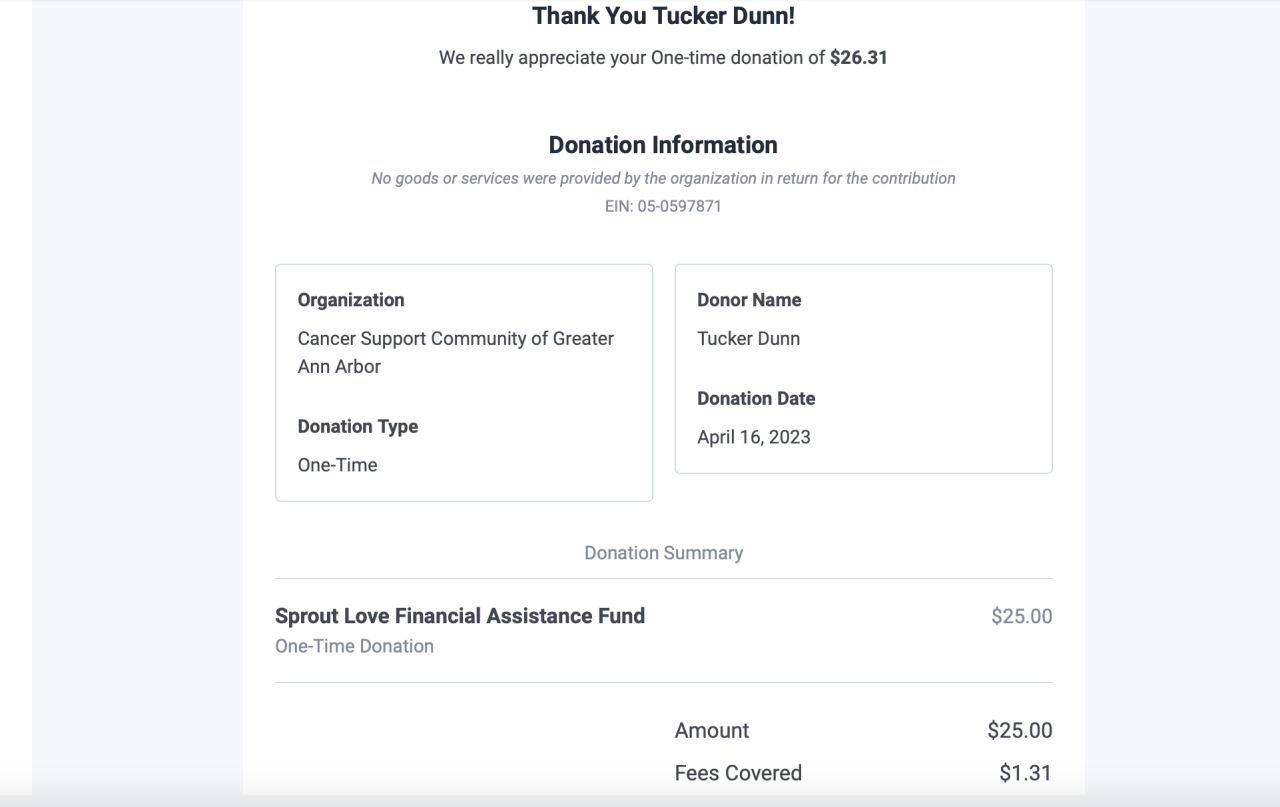The height and width of the screenshot is (807, 1280).
Task: Click the "Donation Type" label
Action: [x=358, y=426]
